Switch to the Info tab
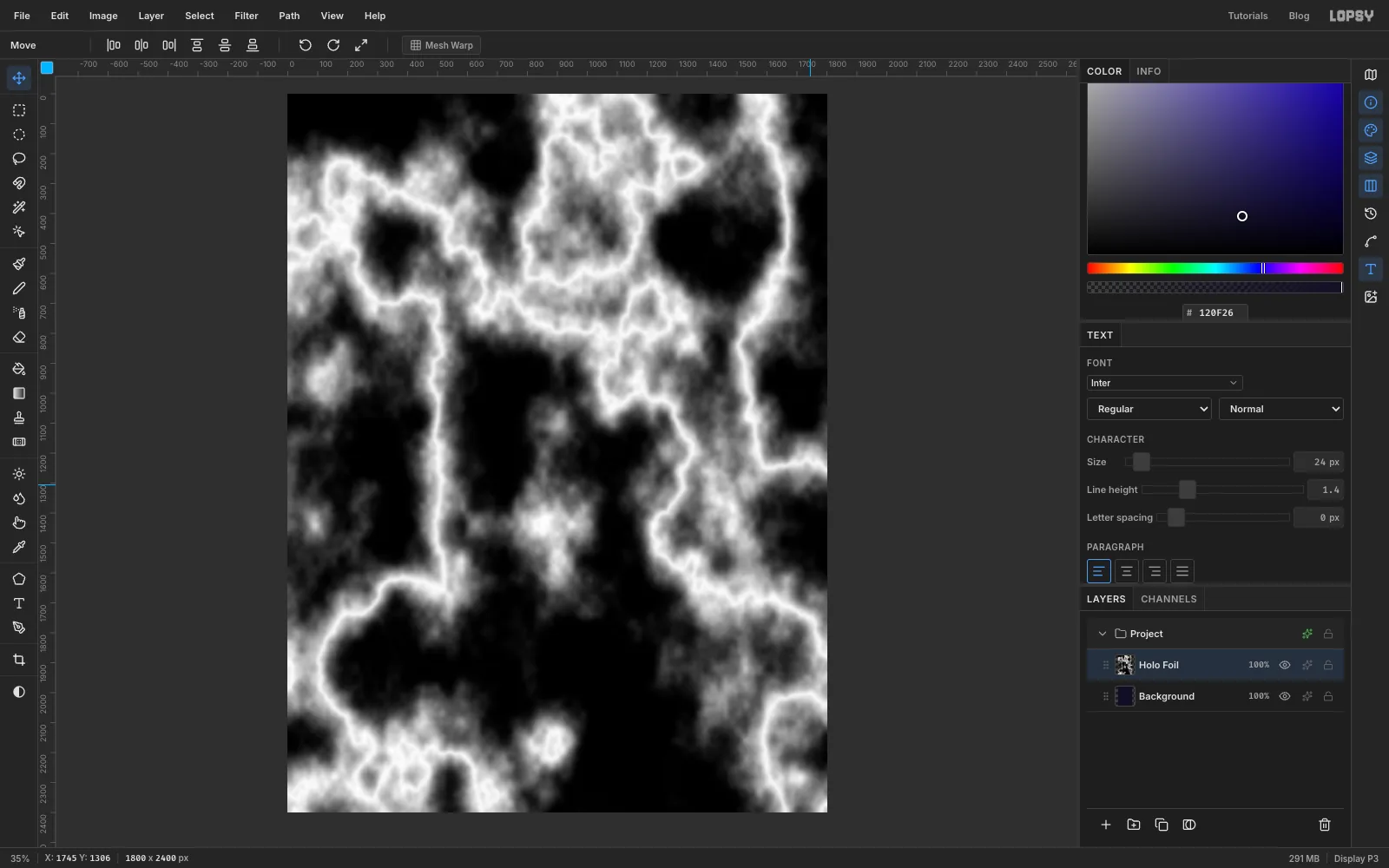The height and width of the screenshot is (868, 1389). 1149,71
